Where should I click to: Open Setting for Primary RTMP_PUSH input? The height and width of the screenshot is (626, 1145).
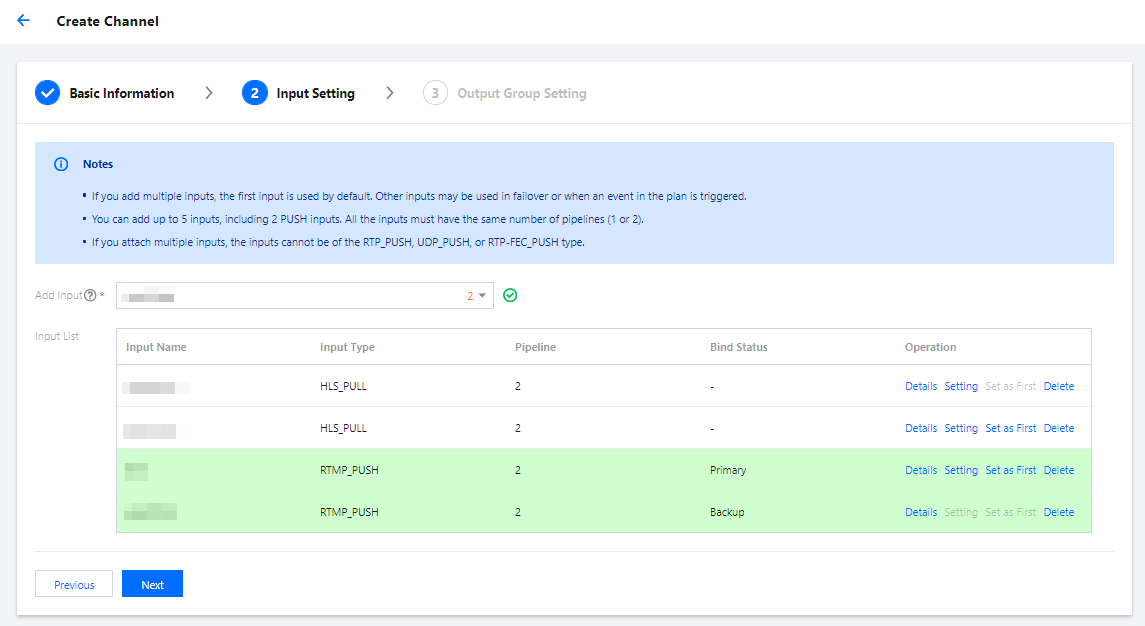click(961, 470)
